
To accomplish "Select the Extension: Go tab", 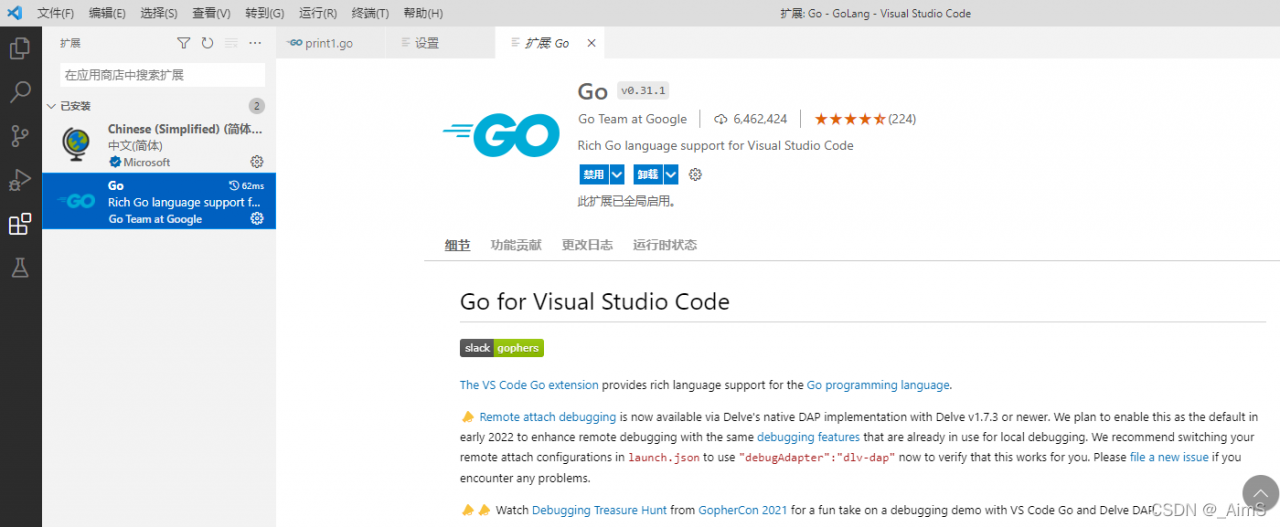I will coord(549,43).
